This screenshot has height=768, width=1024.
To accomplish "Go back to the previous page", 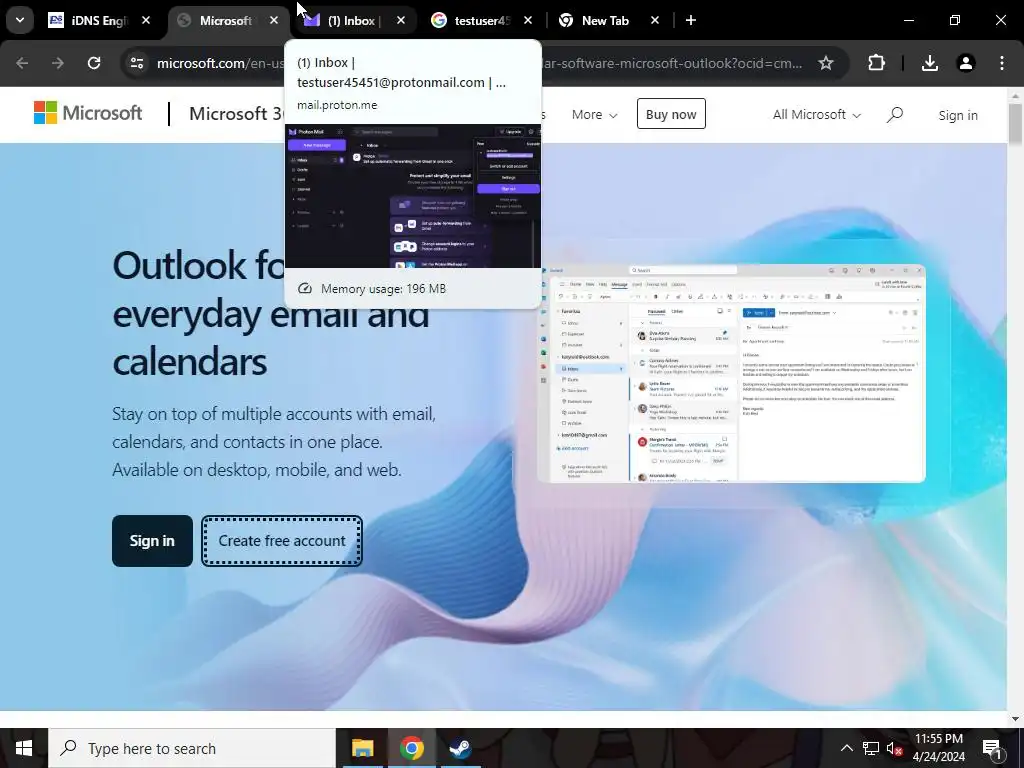I will tap(22, 63).
